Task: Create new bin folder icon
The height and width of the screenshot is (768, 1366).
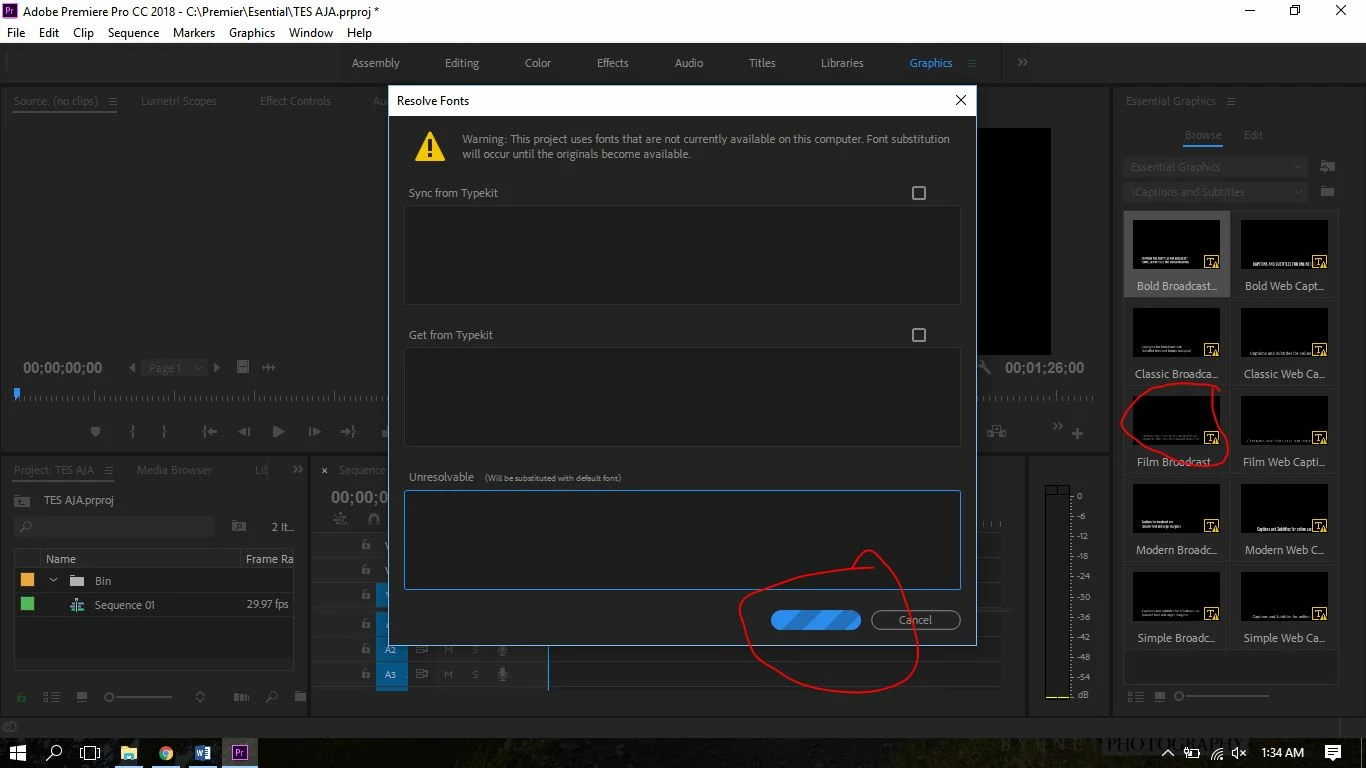Action: [300, 697]
